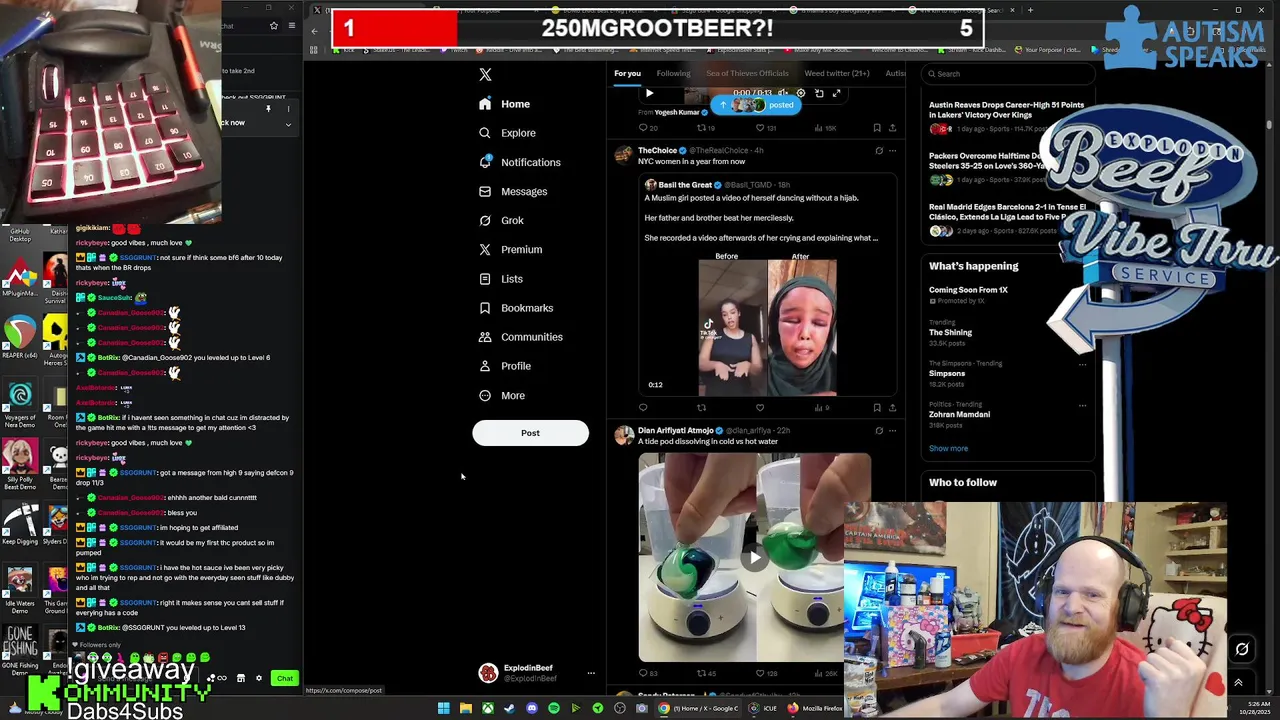Open TheChoice profile avatar
Image resolution: width=1280 pixels, height=720 pixels.
(x=624, y=155)
